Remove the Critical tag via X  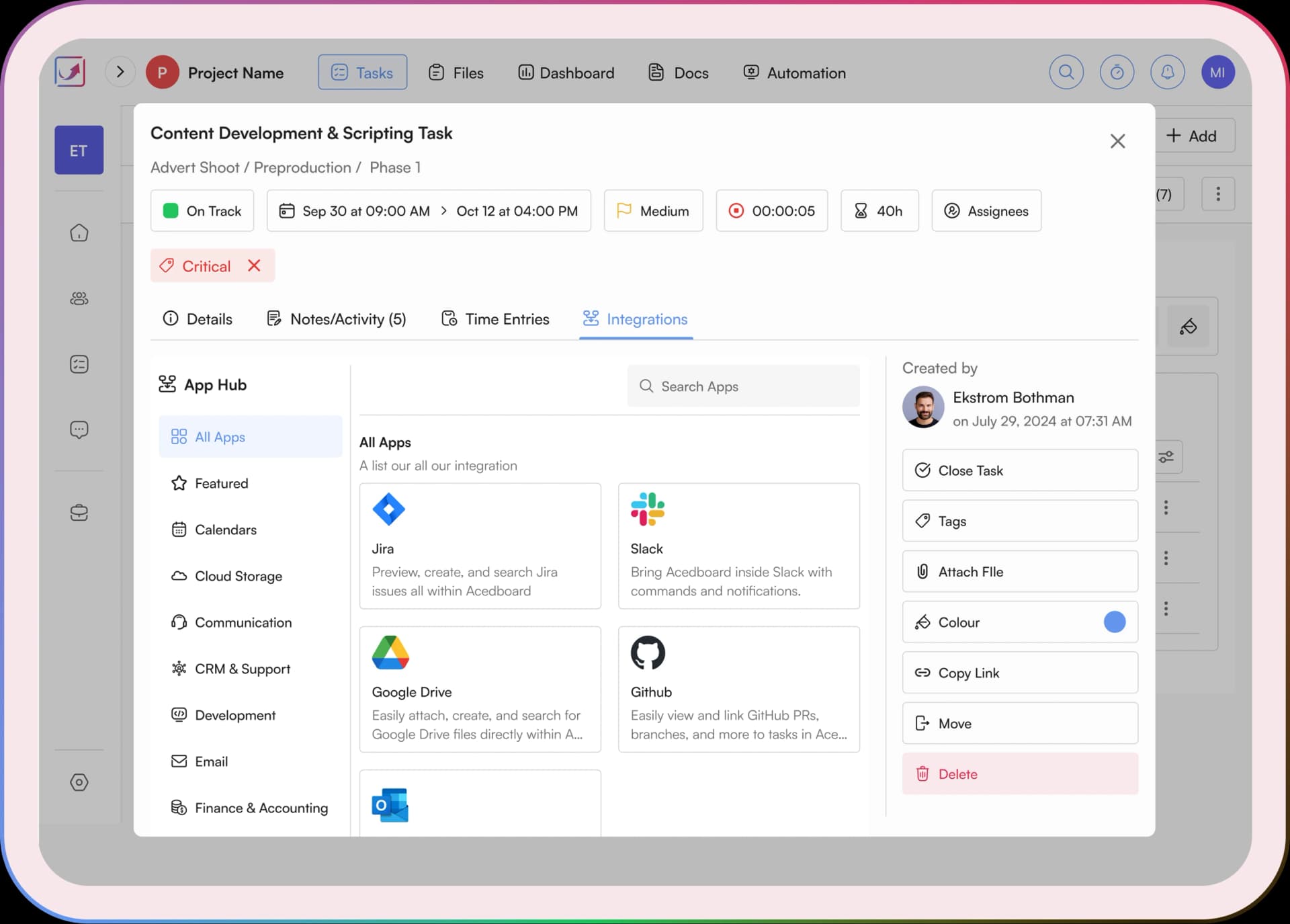click(254, 265)
